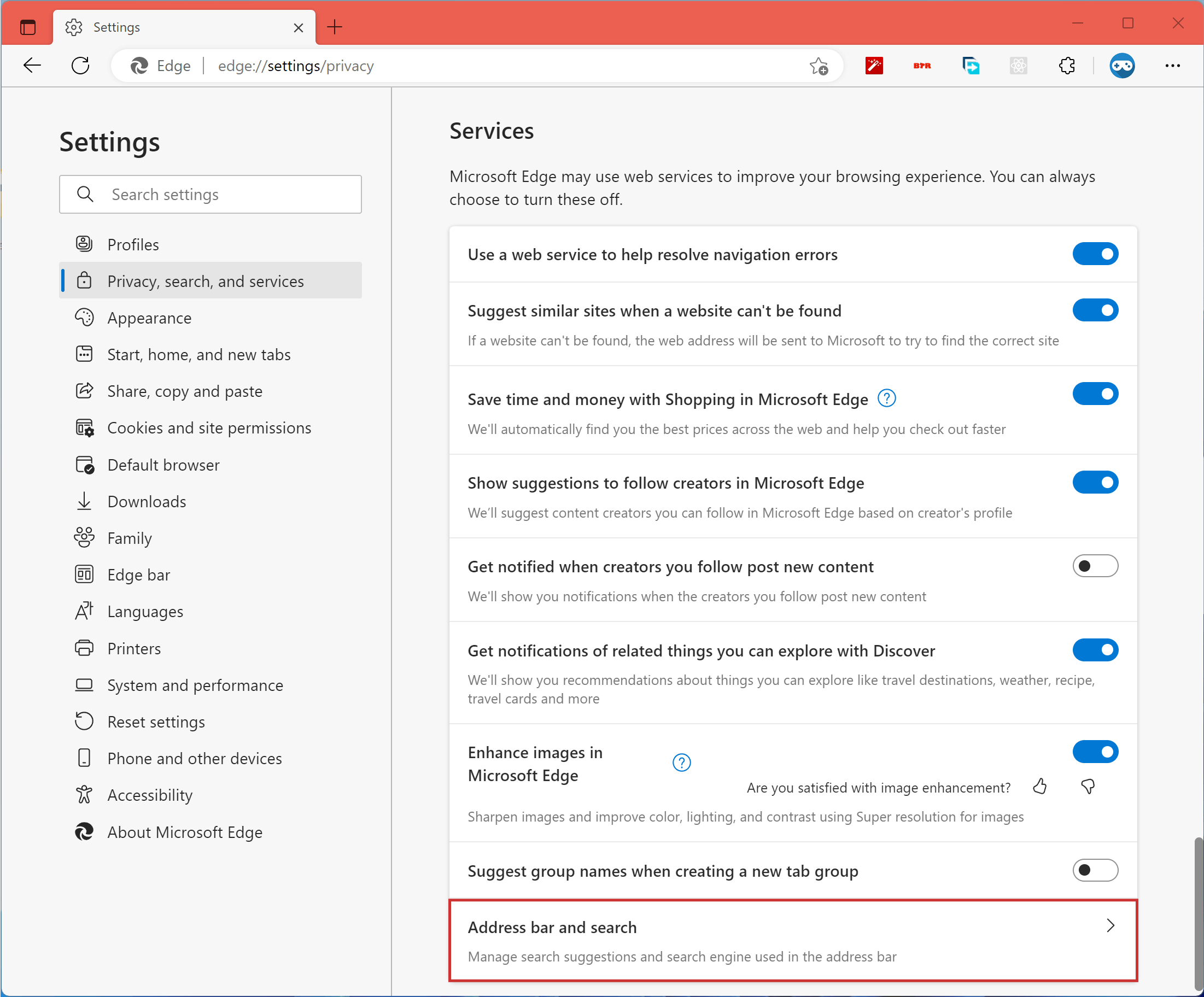Toggle web service for navigation errors
This screenshot has height=997, width=1204.
(1095, 254)
